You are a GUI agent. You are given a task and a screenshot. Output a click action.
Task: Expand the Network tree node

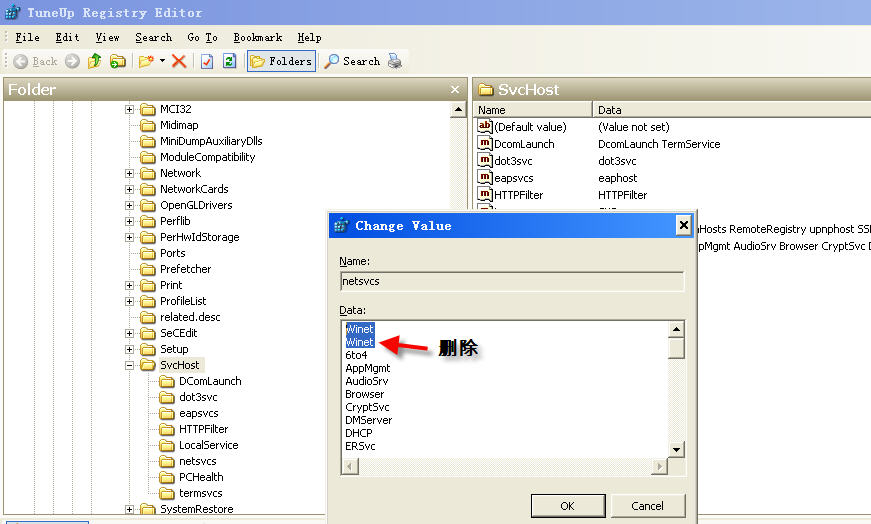tap(129, 173)
